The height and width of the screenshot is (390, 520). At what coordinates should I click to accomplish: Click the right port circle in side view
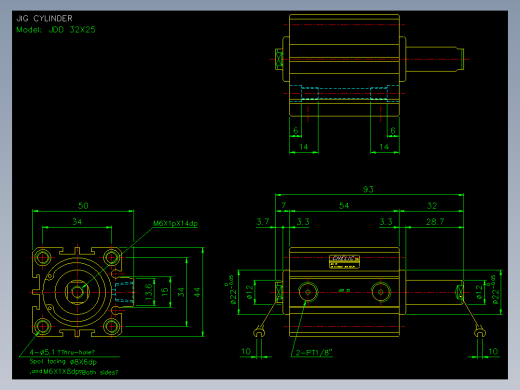pos(381,292)
